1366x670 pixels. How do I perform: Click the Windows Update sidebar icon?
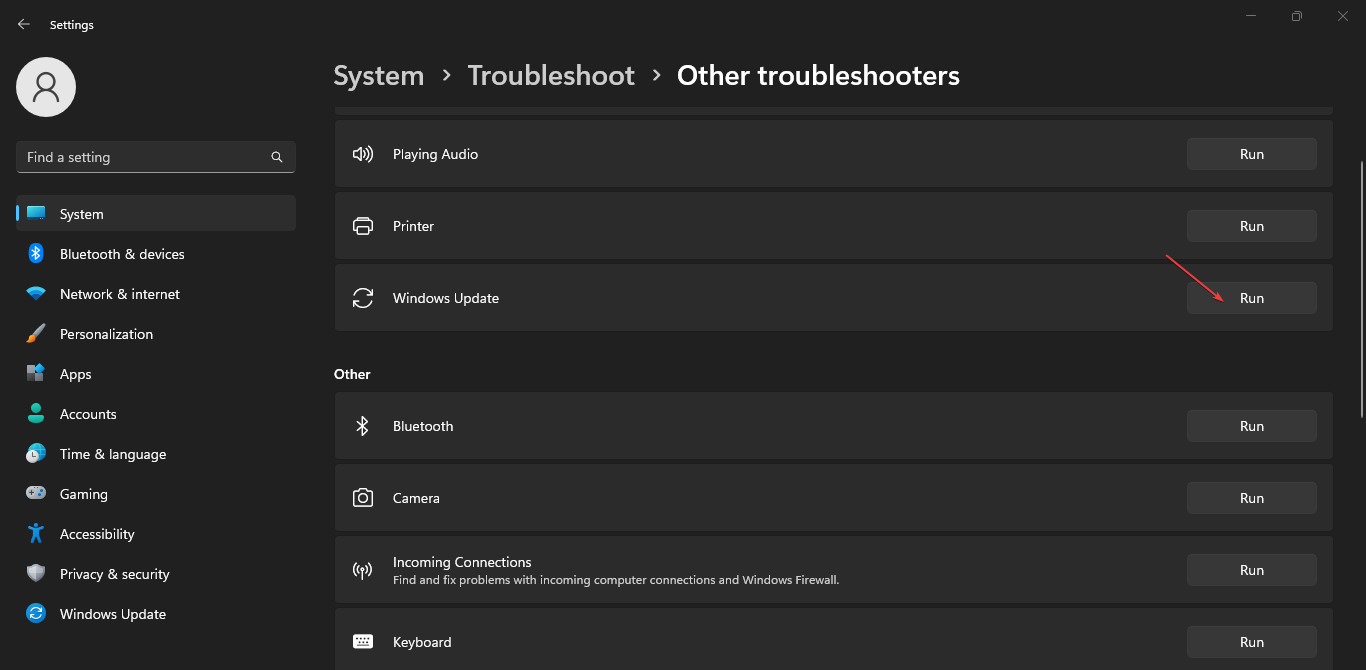pos(36,614)
